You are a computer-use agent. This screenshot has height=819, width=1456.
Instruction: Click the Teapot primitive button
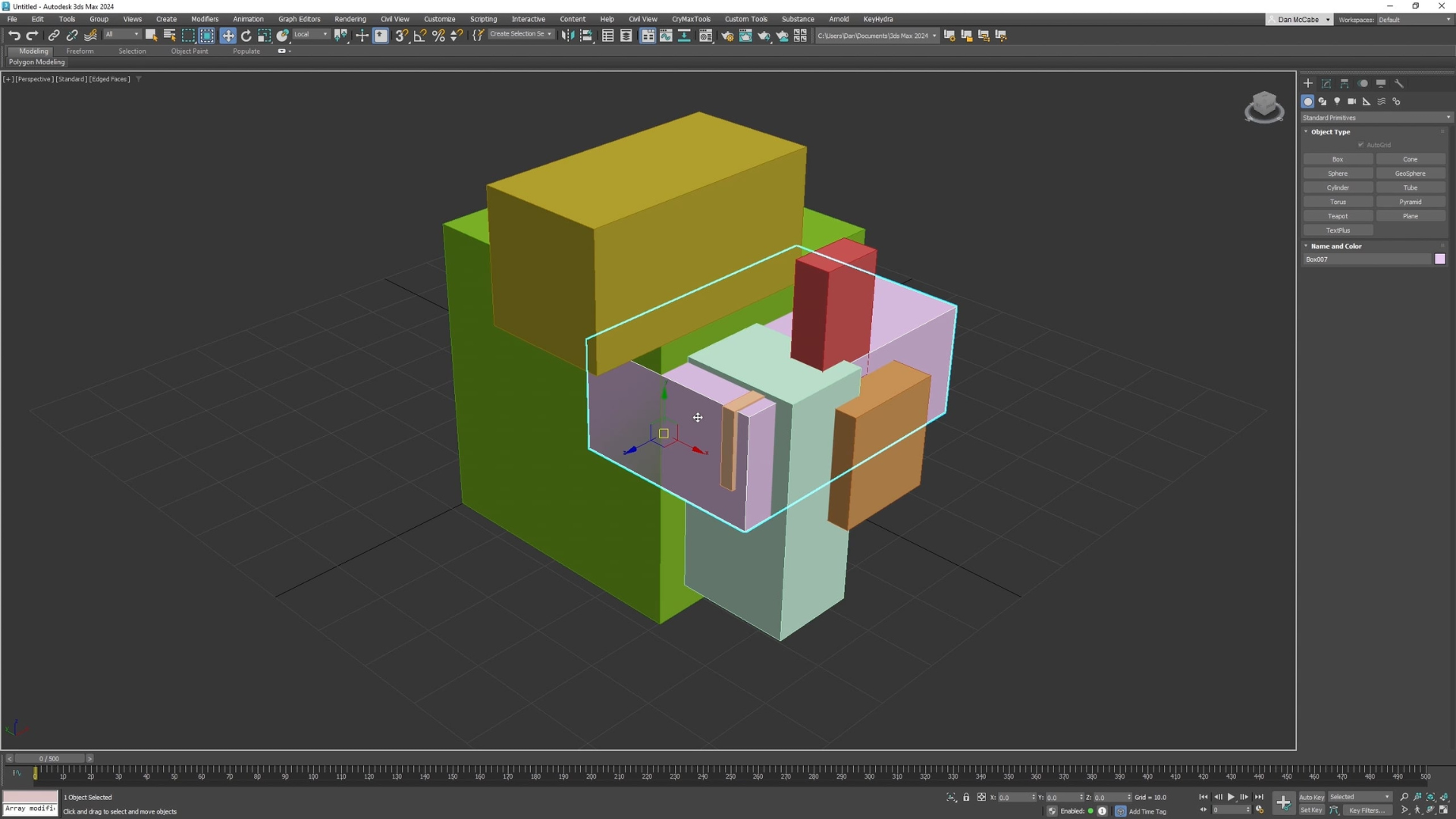click(x=1338, y=216)
